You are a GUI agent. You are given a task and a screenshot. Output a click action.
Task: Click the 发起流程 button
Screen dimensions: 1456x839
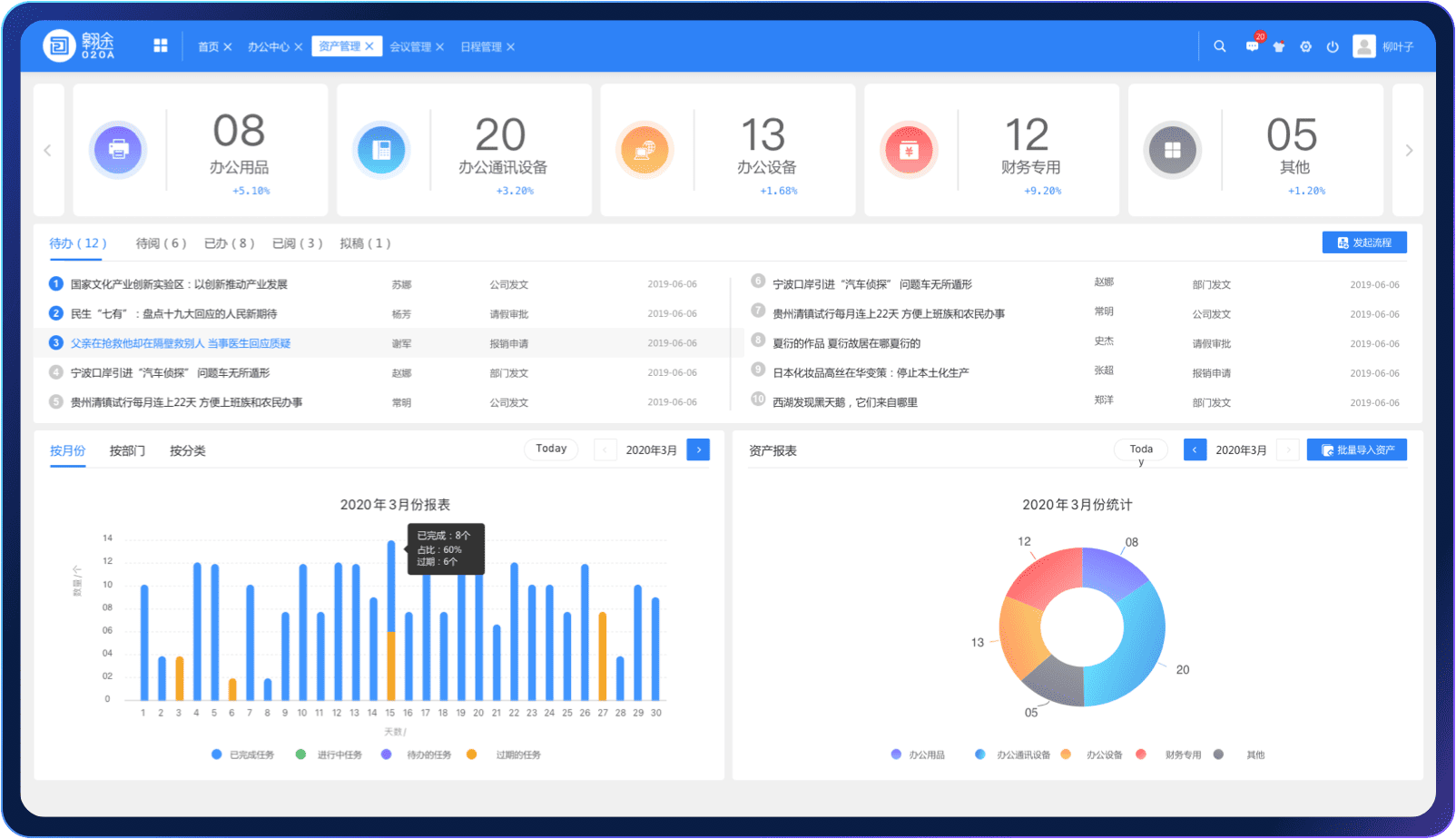coord(1363,242)
